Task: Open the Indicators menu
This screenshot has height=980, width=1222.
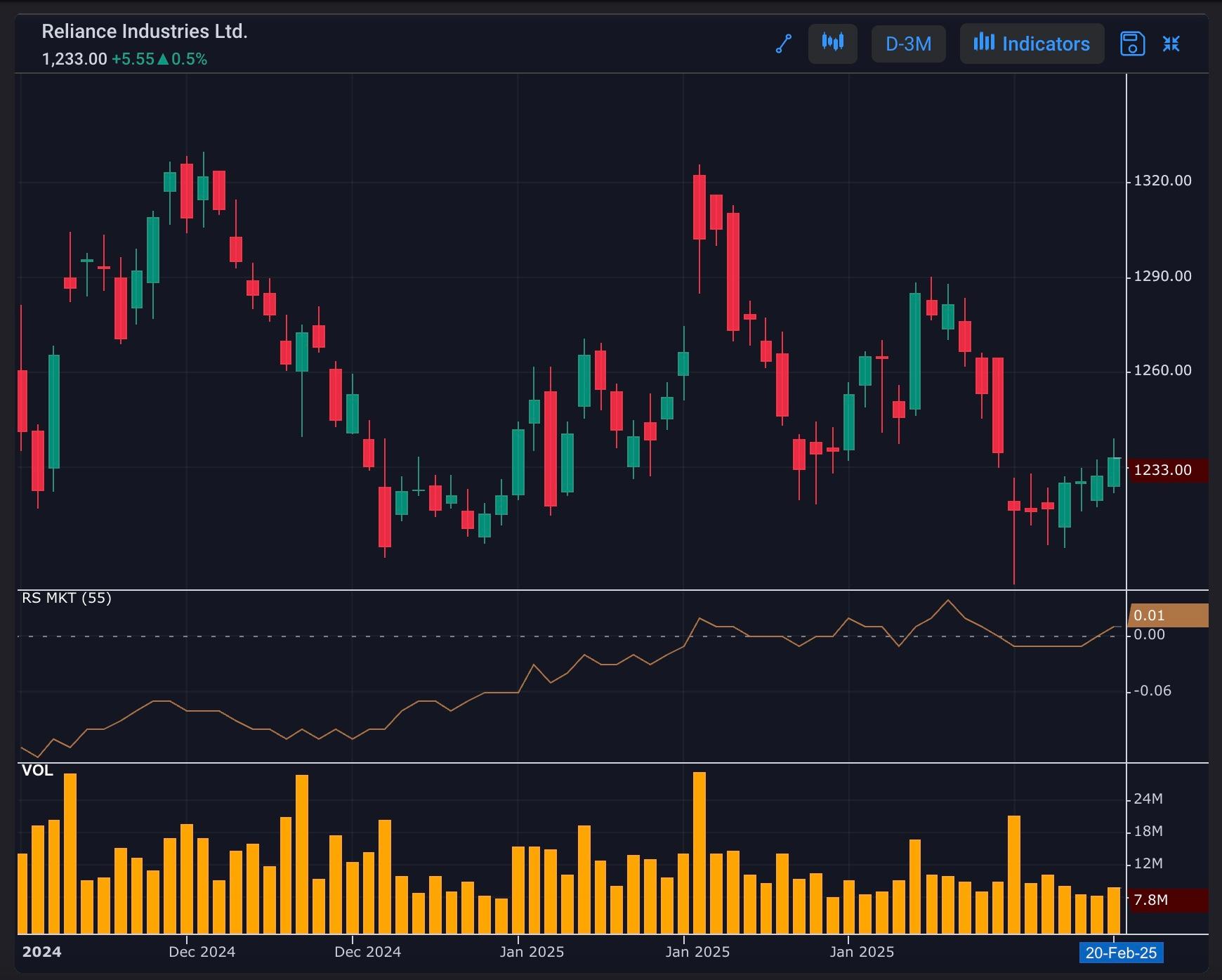Action: tap(1032, 44)
